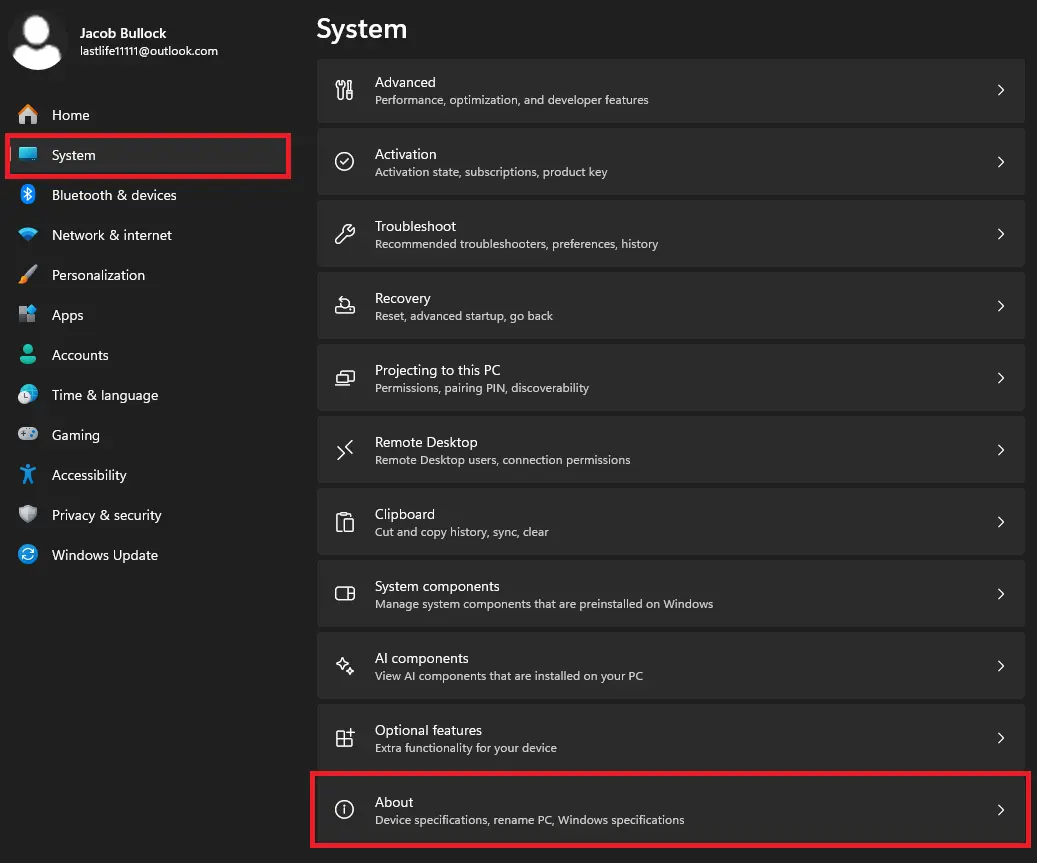This screenshot has height=863, width=1037.
Task: Switch to Time & language settings
Action: (x=105, y=395)
